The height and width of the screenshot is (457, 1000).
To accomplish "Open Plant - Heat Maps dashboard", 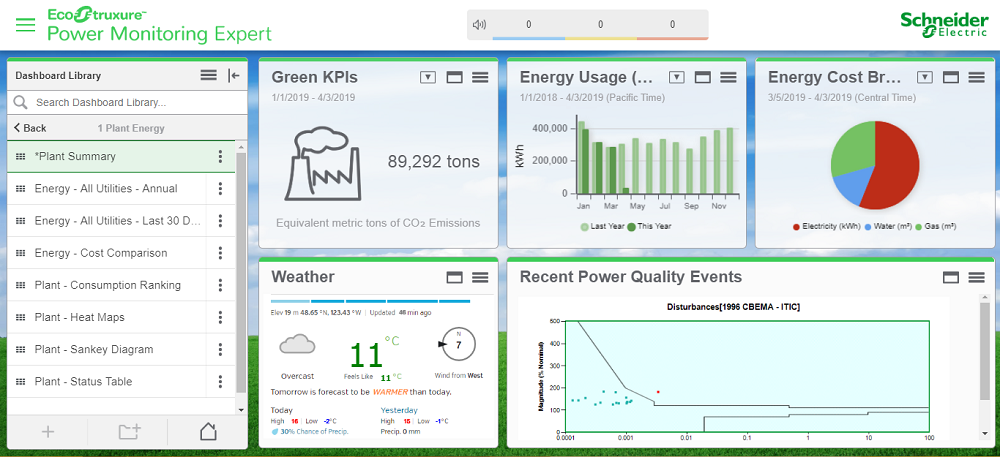I will [107, 317].
